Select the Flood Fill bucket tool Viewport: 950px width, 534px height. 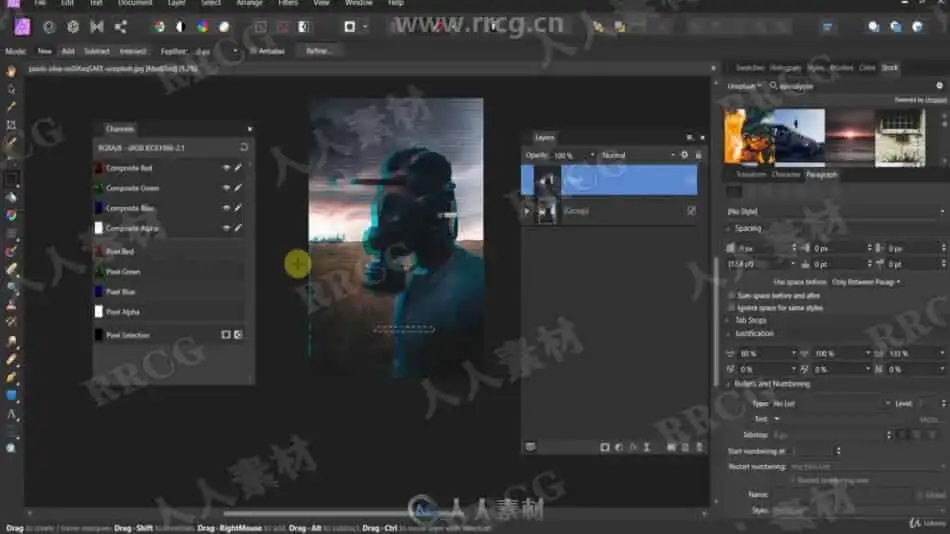pyautogui.click(x=11, y=197)
